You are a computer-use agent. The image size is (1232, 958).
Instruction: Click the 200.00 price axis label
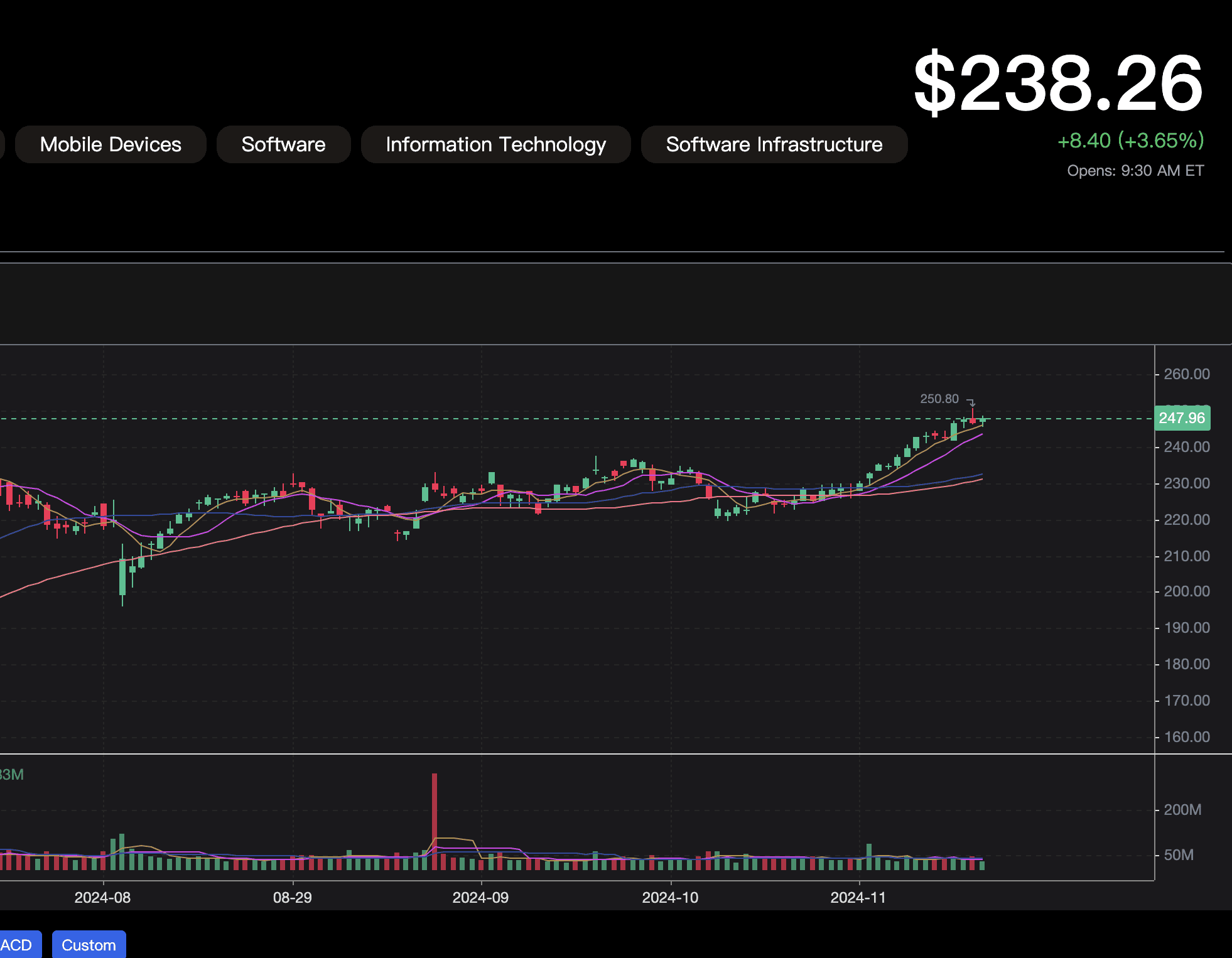1187,591
